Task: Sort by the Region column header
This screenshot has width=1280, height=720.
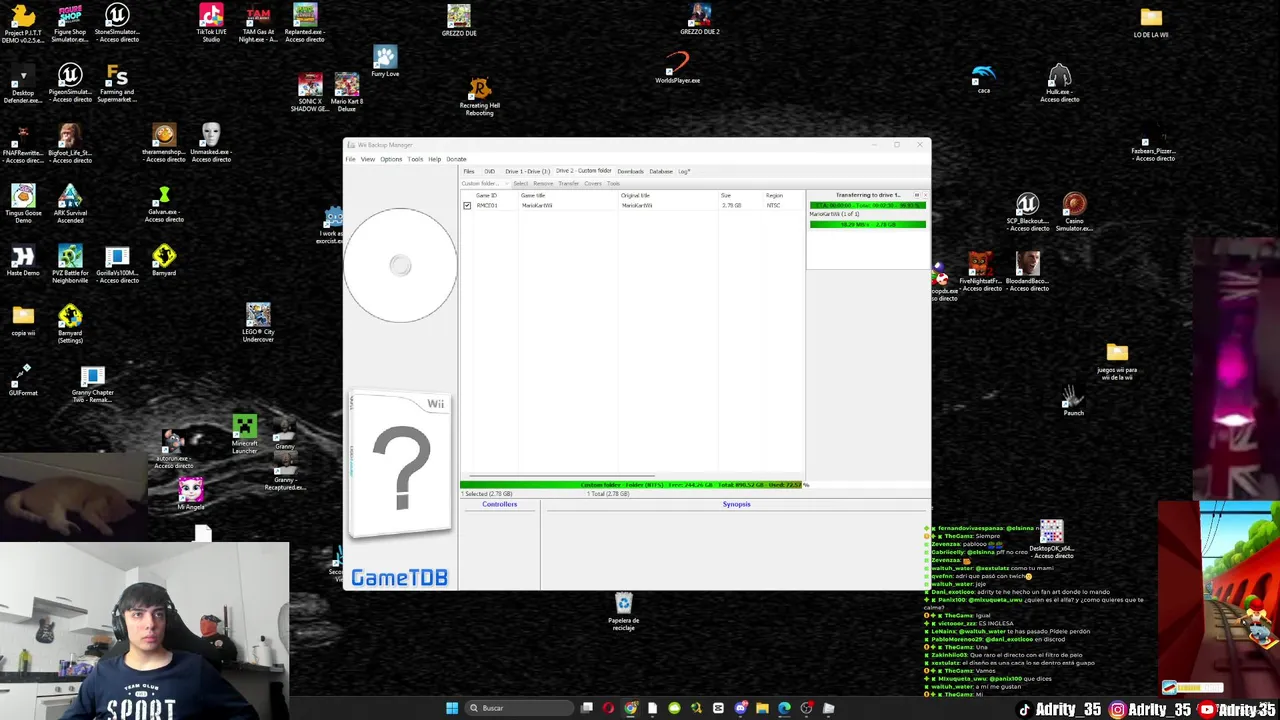Action: [774, 195]
